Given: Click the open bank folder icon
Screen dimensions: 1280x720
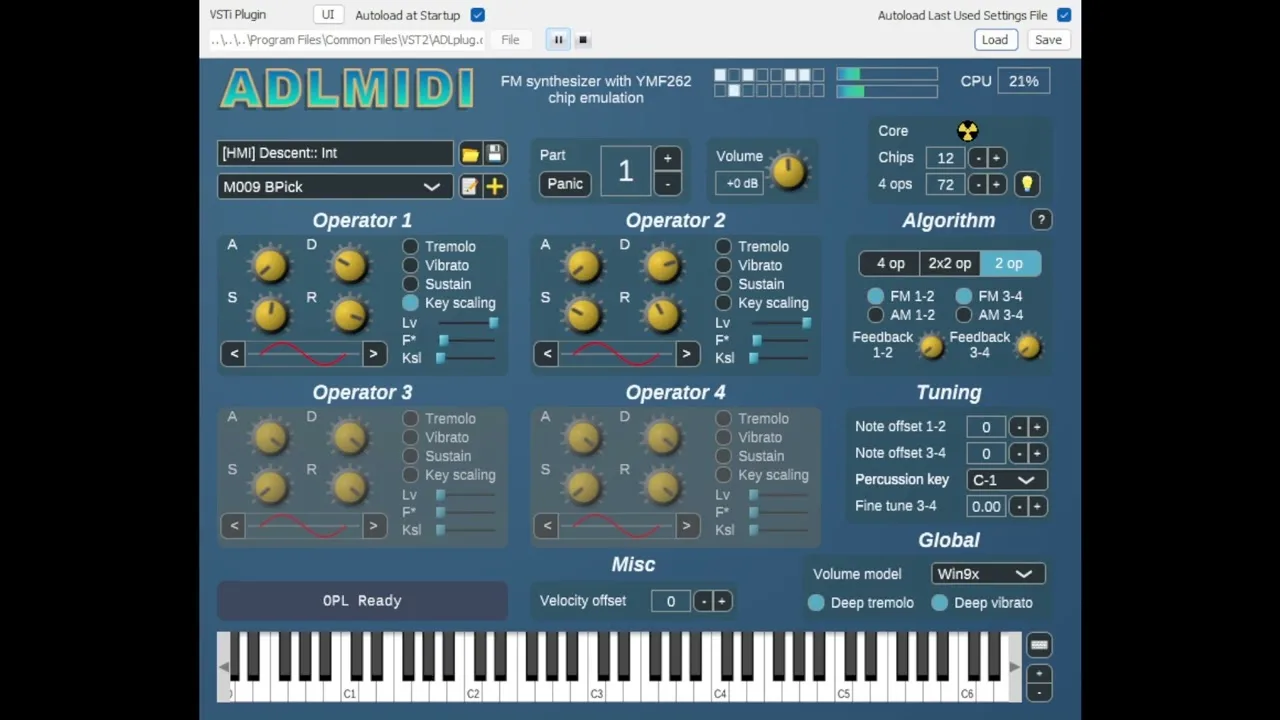Looking at the screenshot, I should pyautogui.click(x=469, y=154).
